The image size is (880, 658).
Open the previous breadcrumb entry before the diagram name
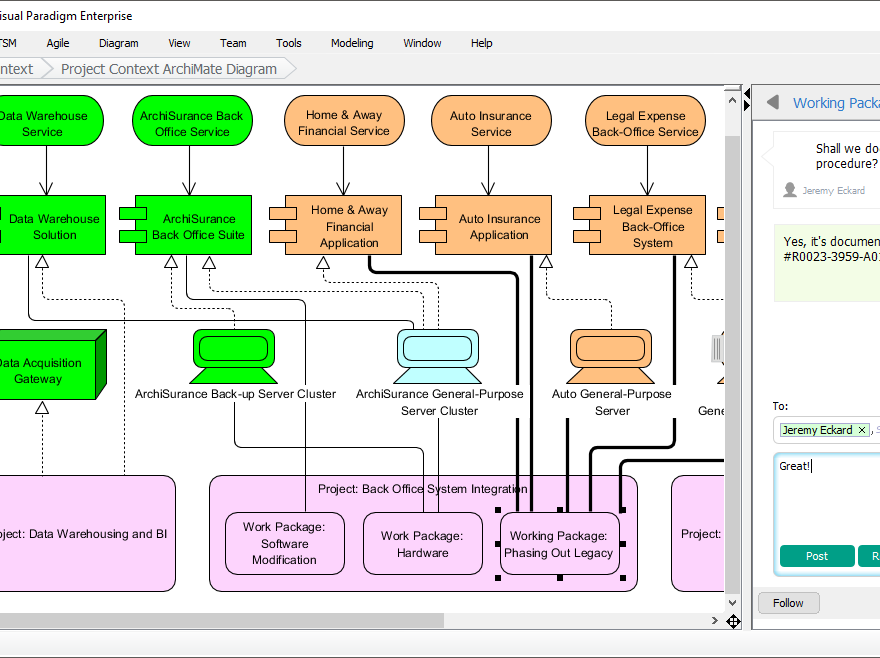coord(18,69)
